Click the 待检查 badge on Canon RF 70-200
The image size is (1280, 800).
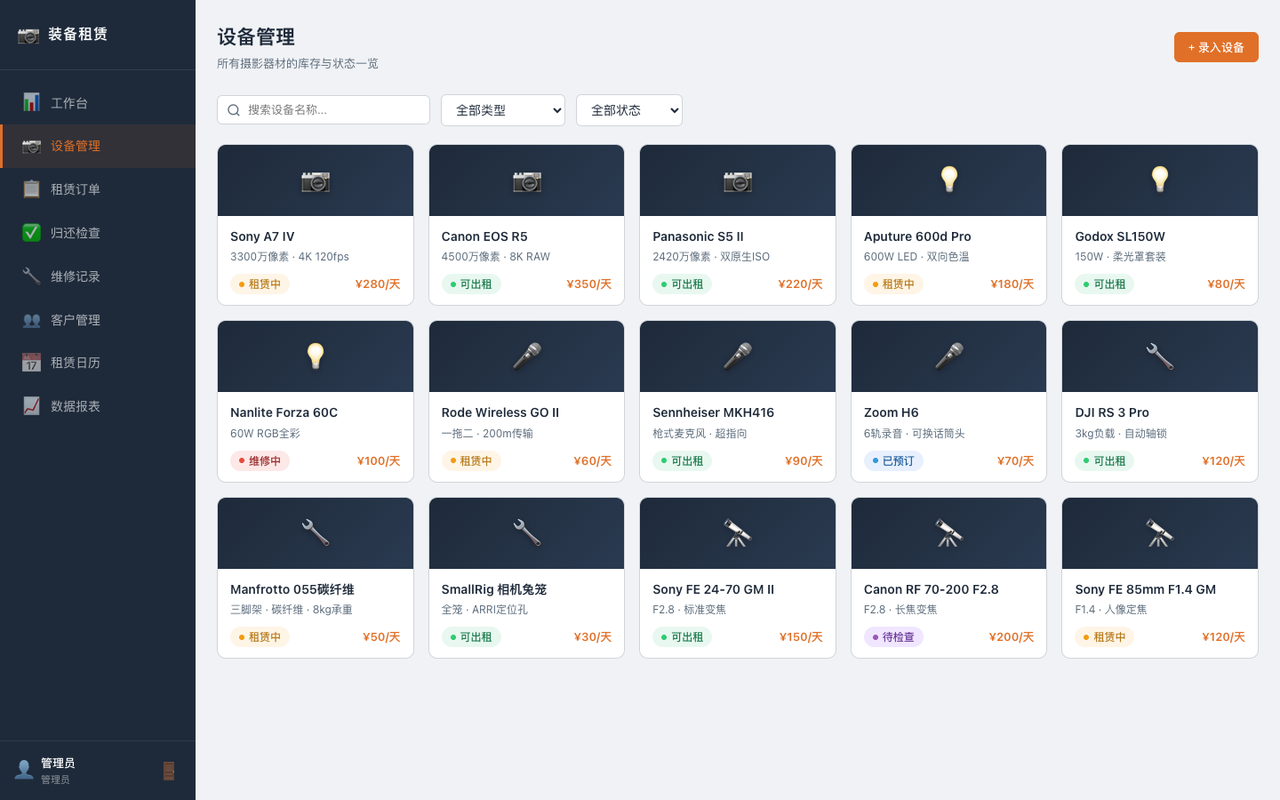coord(893,637)
